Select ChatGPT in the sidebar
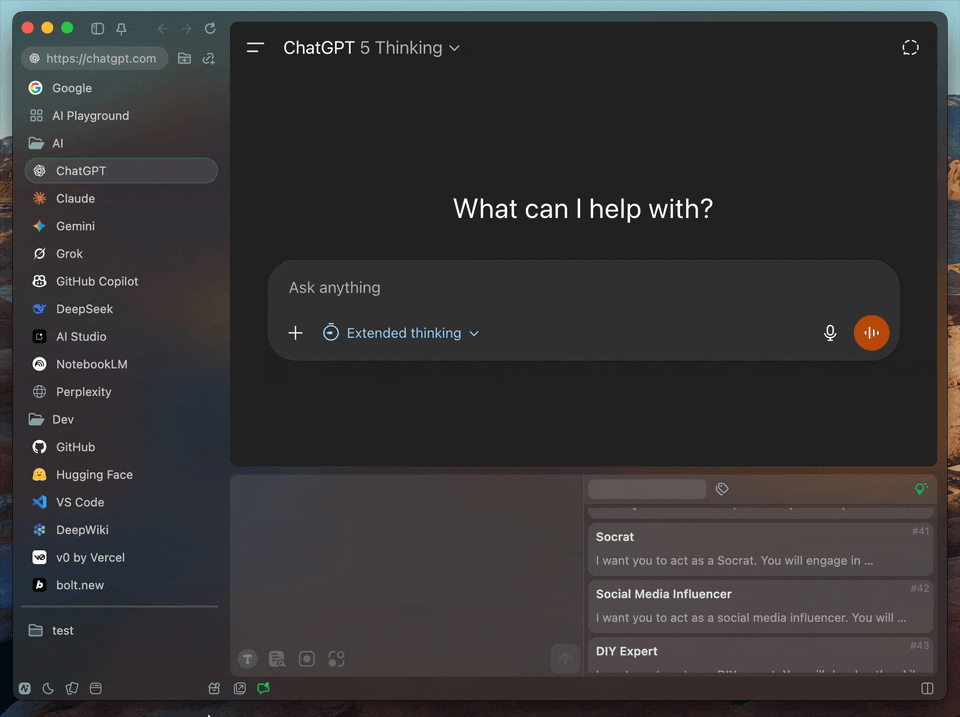Image resolution: width=960 pixels, height=717 pixels. tap(121, 171)
